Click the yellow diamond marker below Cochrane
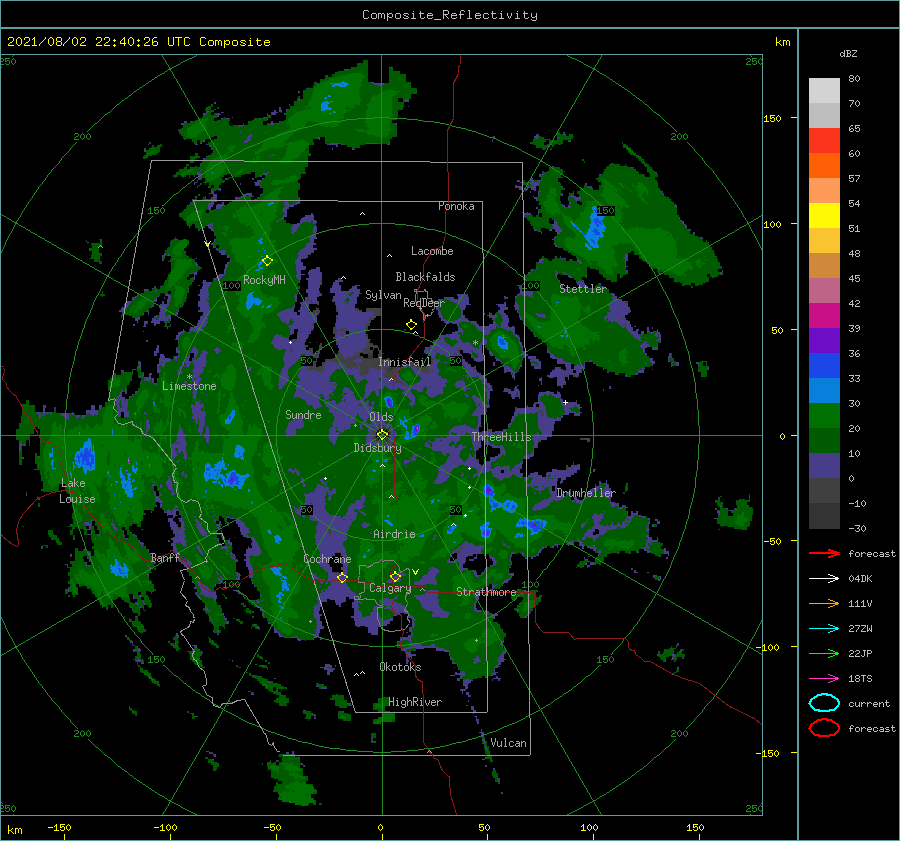900x841 pixels. pos(342,577)
